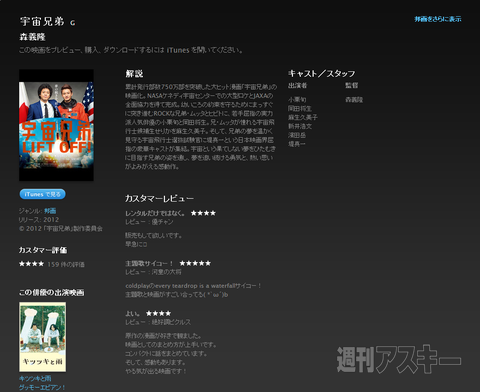
Task: Click the 'レンタルだけではなく。' review title
Action: click(x=155, y=213)
